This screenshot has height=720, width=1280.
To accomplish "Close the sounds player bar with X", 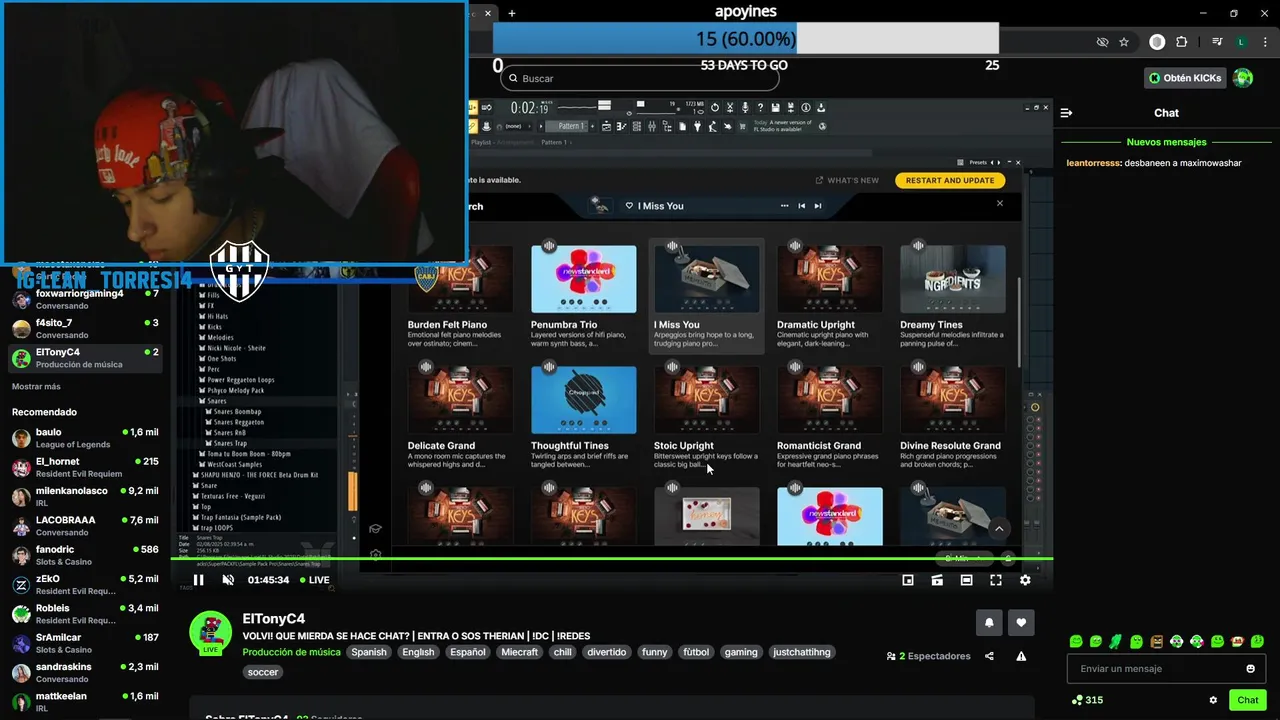I will point(999,204).
